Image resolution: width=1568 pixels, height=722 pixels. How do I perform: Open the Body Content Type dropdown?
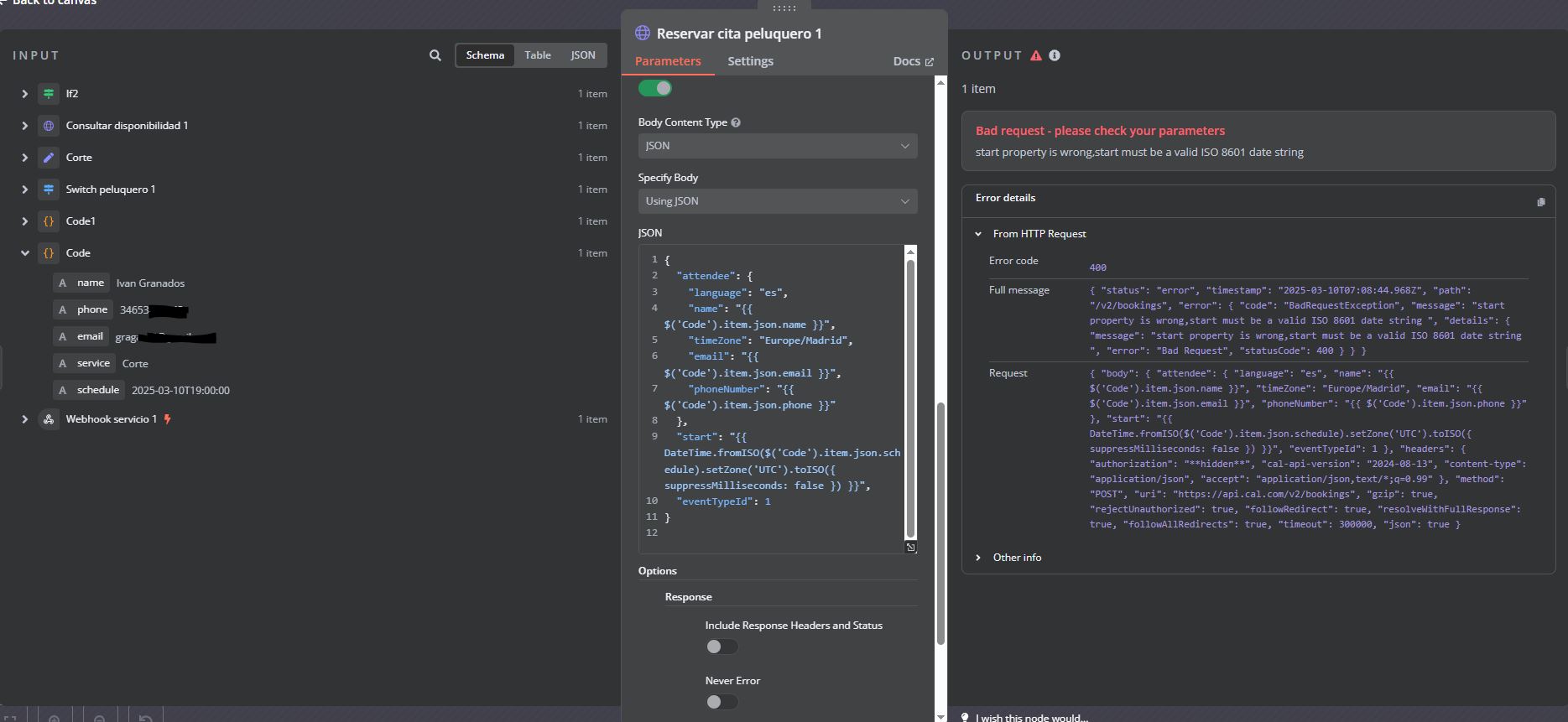pos(778,146)
